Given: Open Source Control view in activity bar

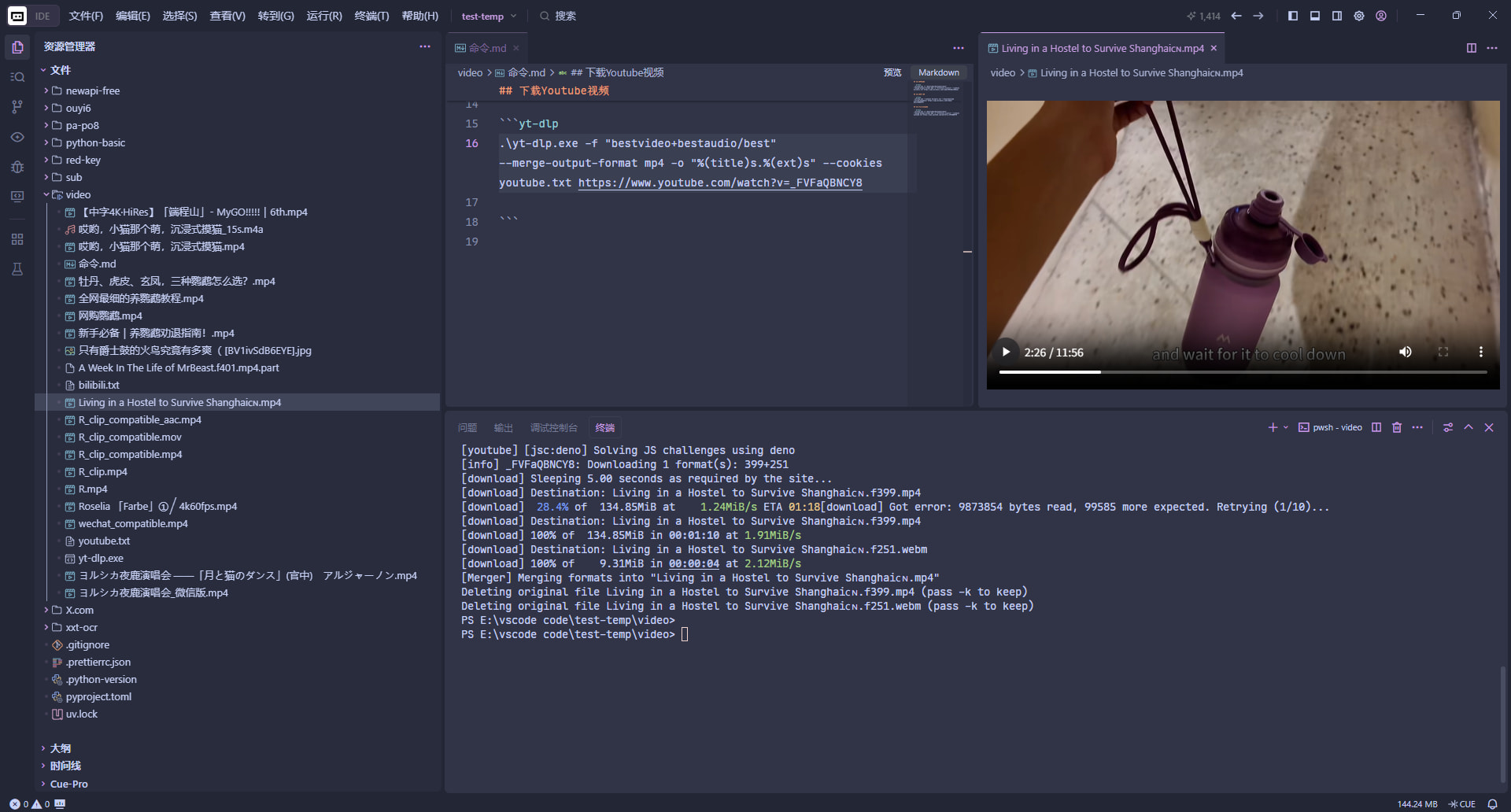Looking at the screenshot, I should (17, 107).
